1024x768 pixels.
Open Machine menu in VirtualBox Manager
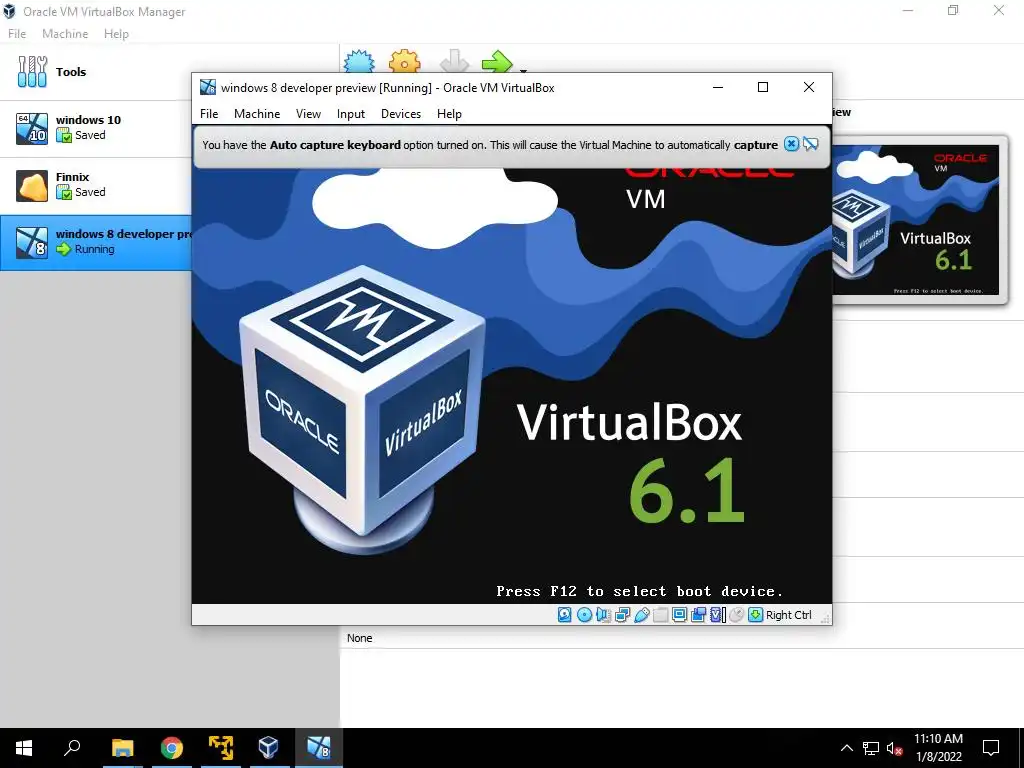click(65, 34)
